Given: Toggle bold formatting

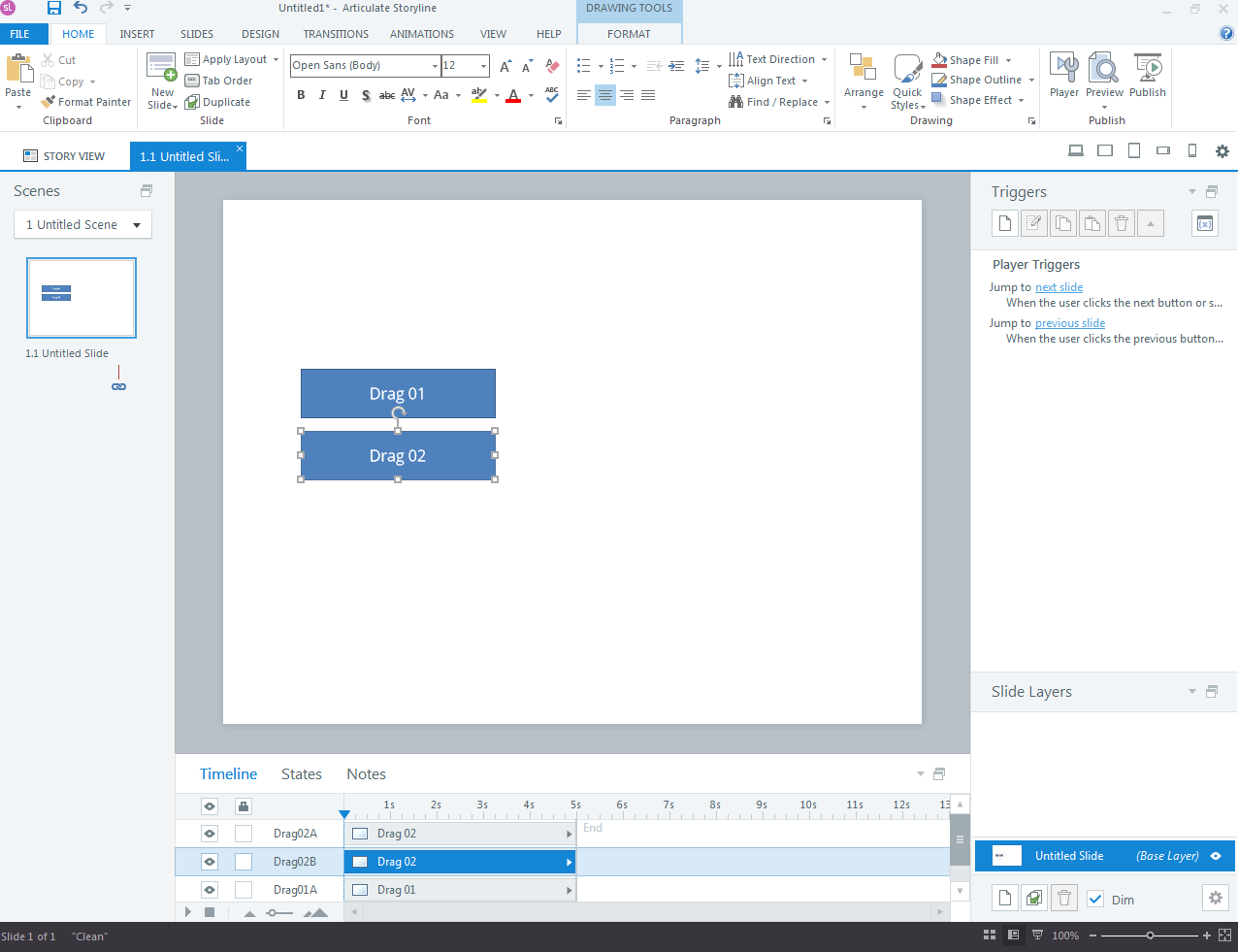Looking at the screenshot, I should pyautogui.click(x=301, y=95).
